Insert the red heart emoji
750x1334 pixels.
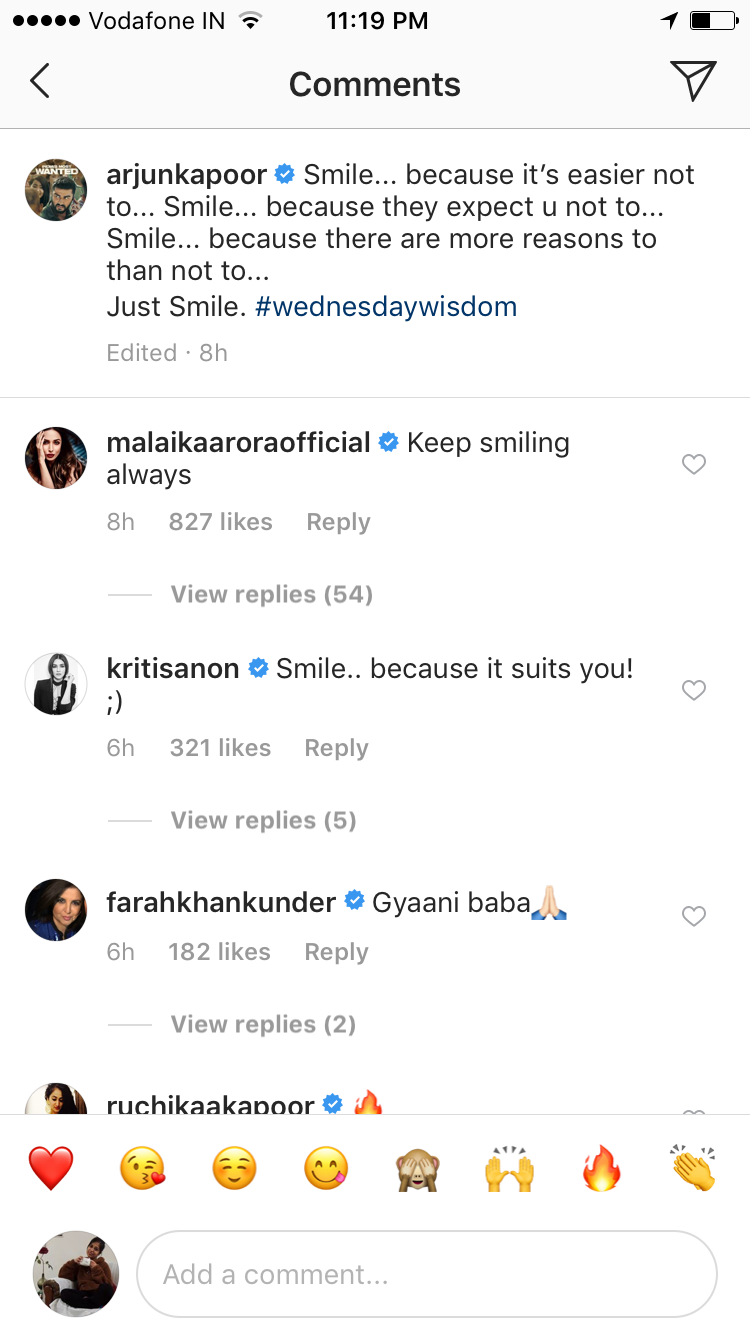[51, 1168]
